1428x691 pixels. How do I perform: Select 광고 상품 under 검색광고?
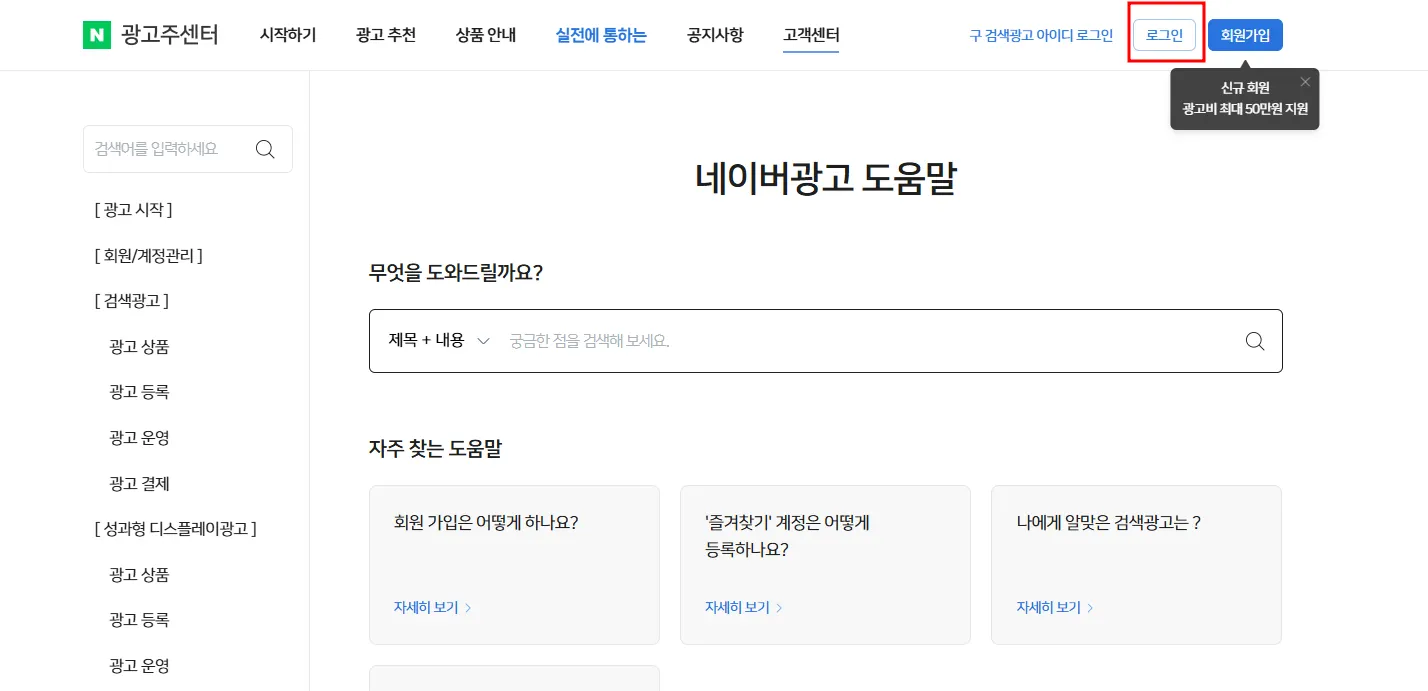tap(139, 347)
